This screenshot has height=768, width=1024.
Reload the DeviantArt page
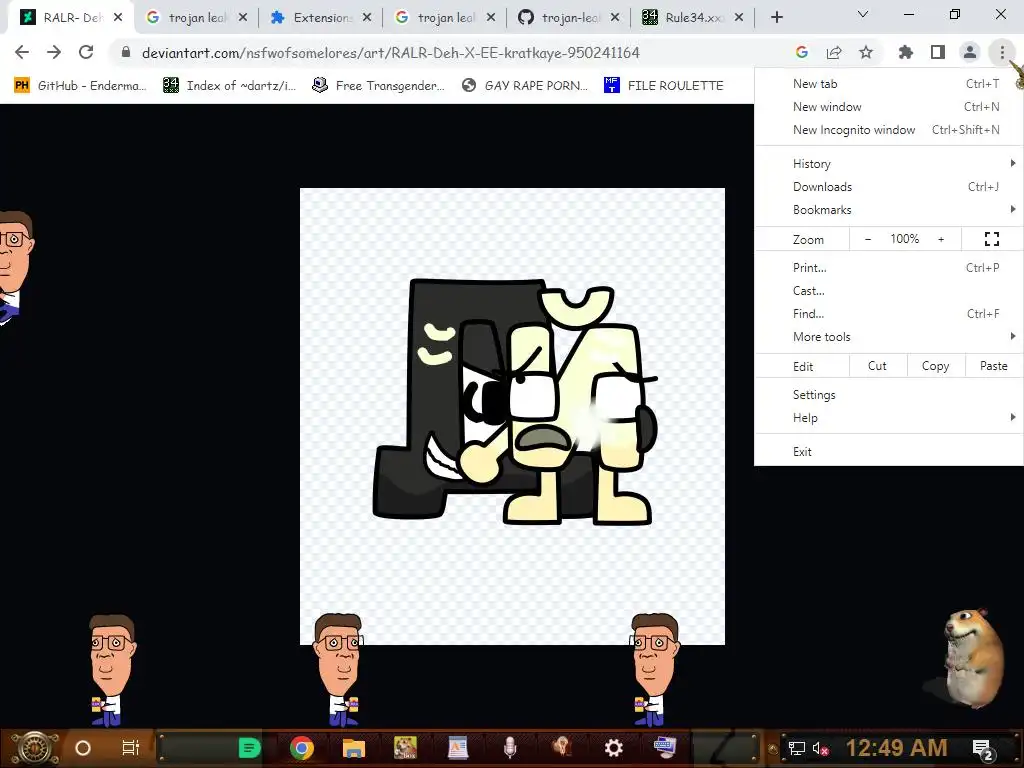coord(86,52)
